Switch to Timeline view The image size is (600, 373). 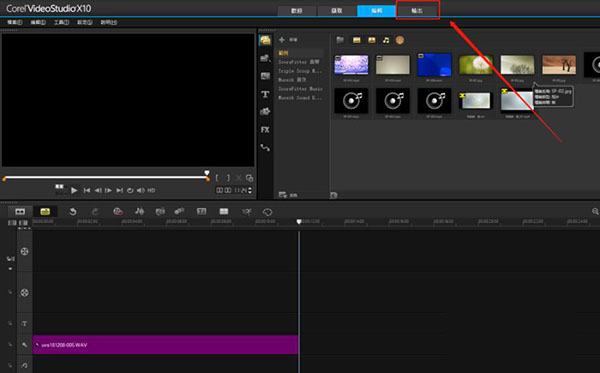45,212
